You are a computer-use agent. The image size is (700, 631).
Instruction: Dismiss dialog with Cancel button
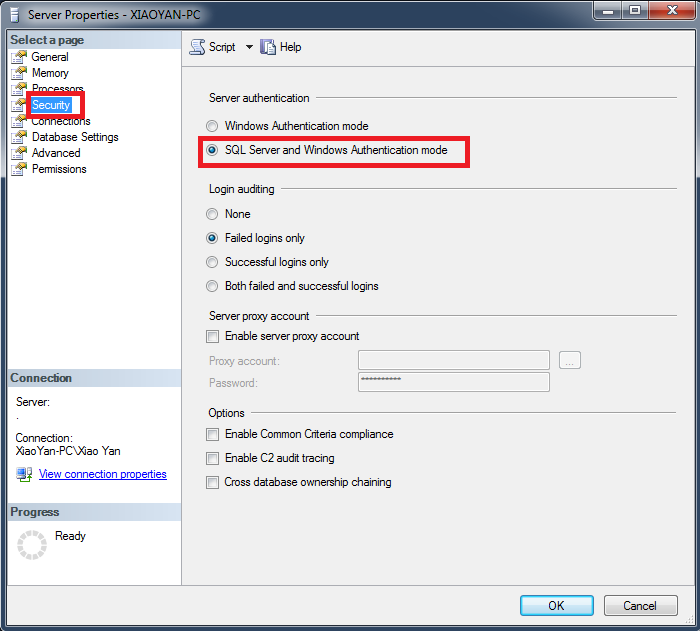pos(641,606)
